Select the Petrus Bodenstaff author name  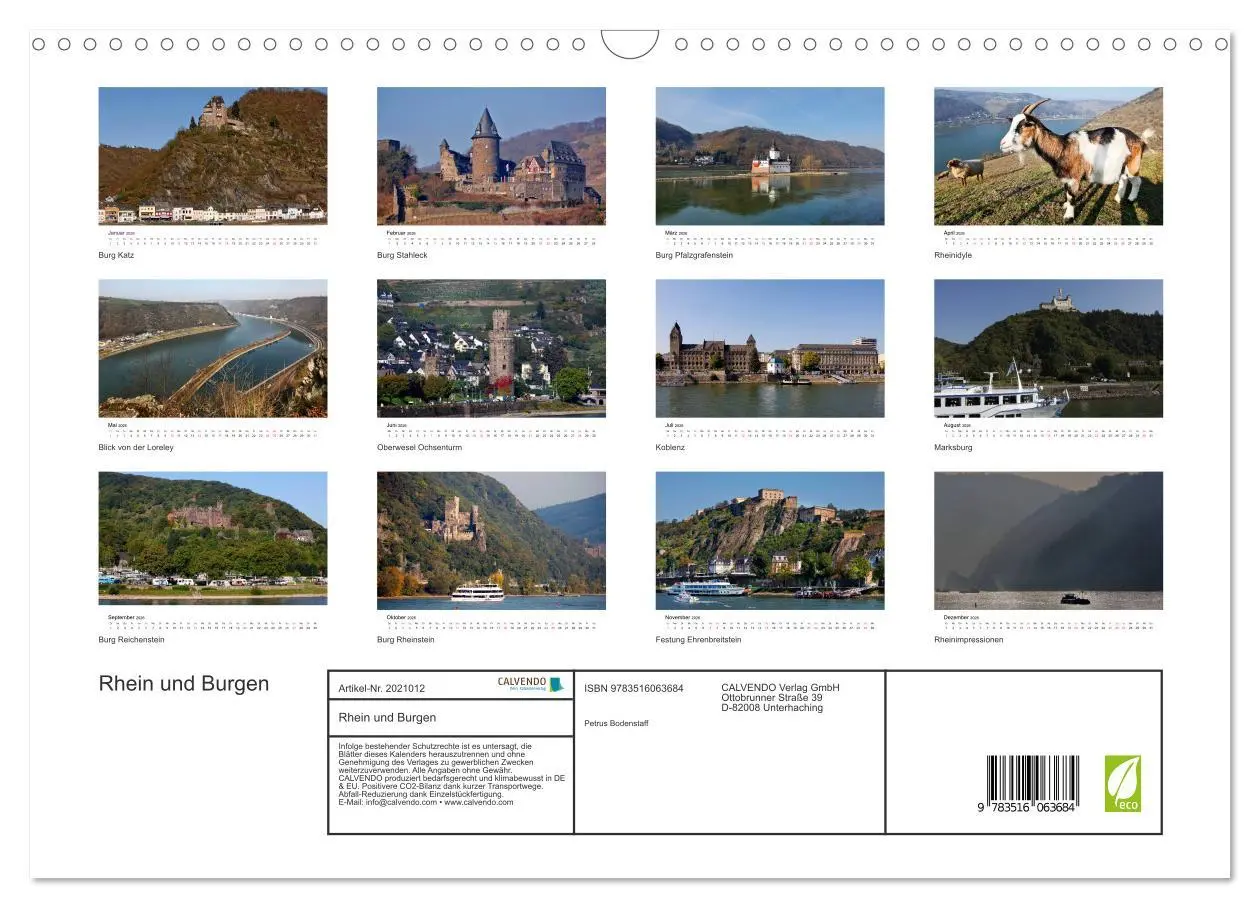615,723
